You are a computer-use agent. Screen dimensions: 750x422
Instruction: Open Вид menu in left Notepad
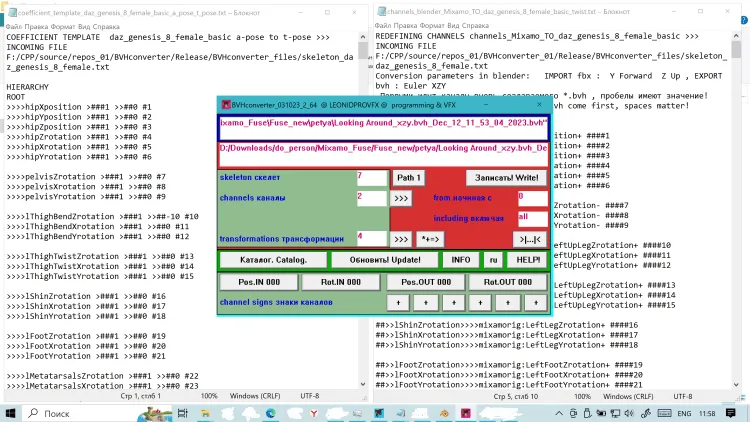pos(84,27)
